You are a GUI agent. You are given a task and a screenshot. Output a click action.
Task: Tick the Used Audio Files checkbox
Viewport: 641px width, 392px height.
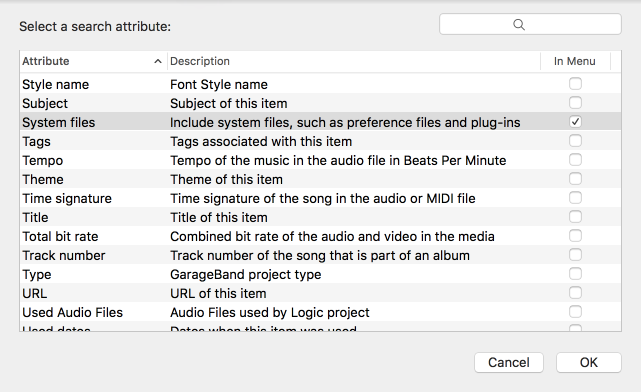pyautogui.click(x=575, y=312)
